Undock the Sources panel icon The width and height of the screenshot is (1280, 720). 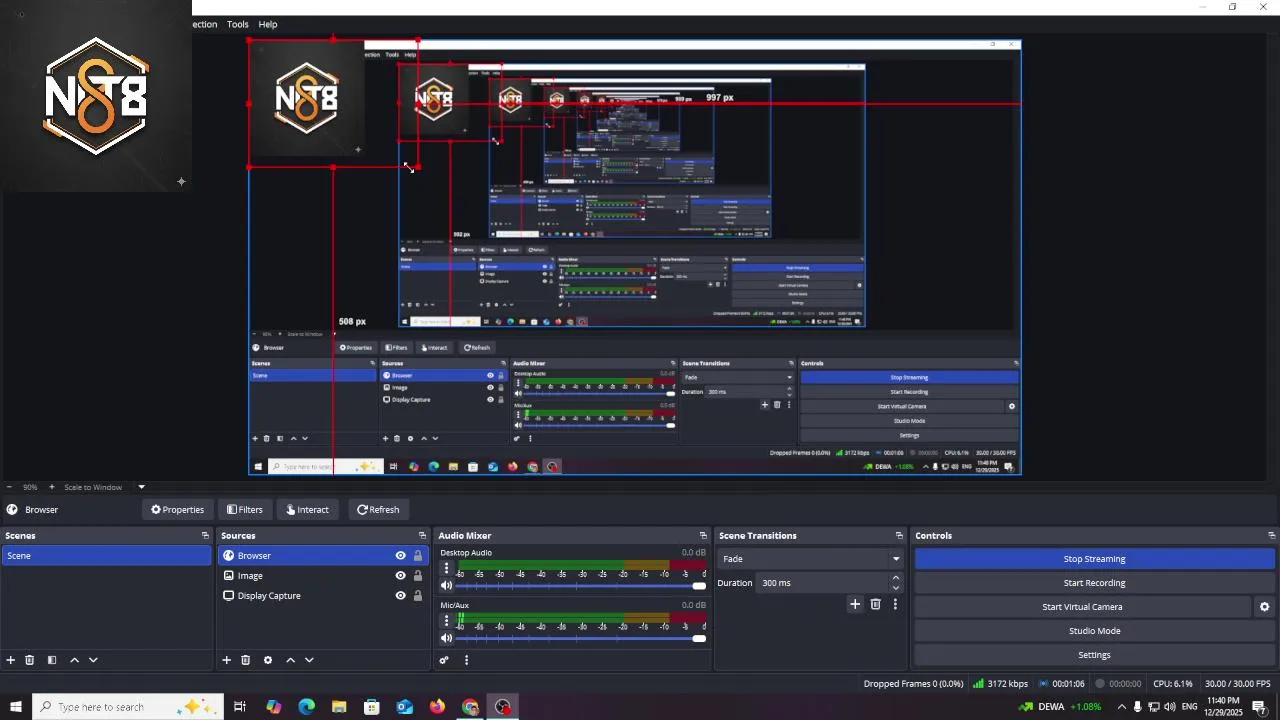click(x=424, y=536)
